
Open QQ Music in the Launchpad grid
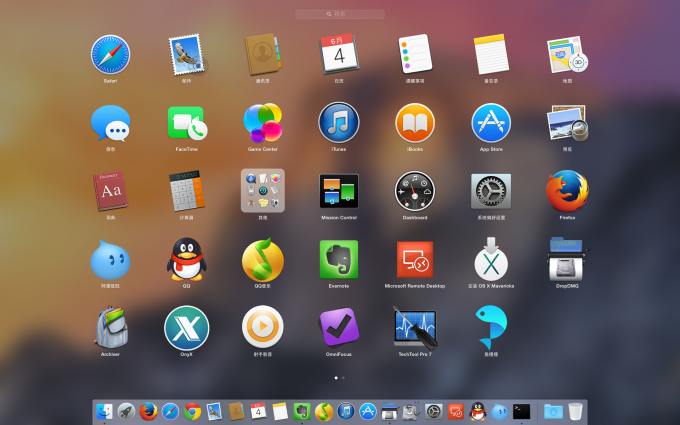263,259
